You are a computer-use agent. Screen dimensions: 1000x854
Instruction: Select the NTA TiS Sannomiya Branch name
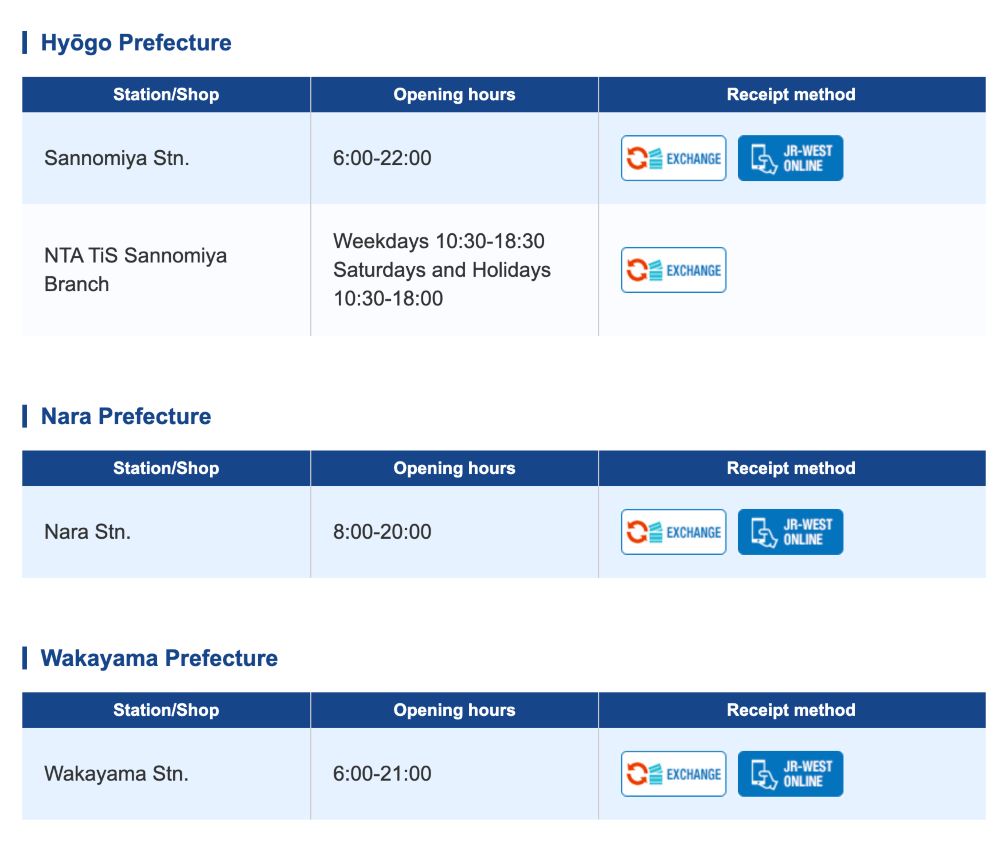point(135,270)
